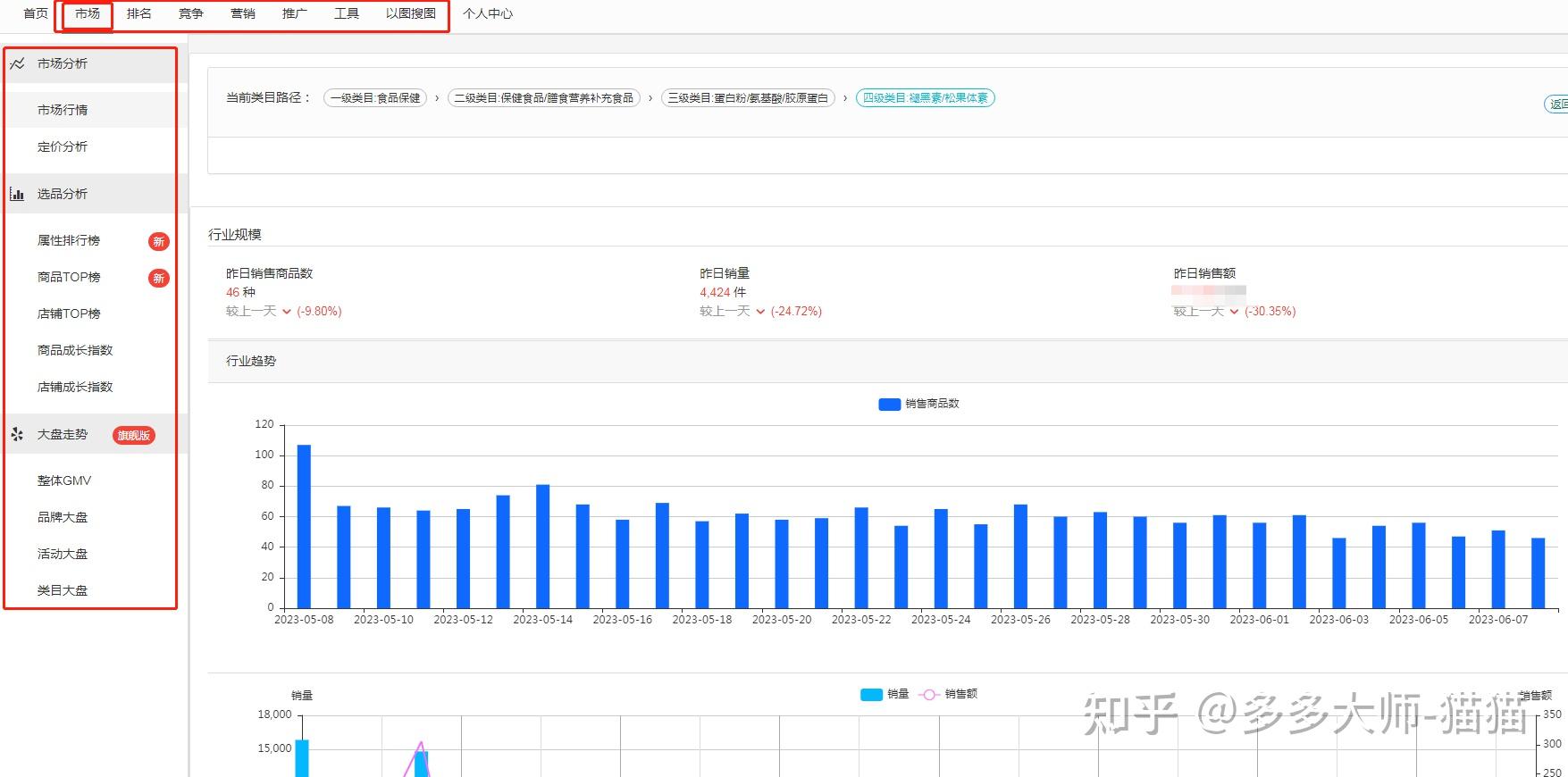Go to 个人中心 in top navigation

(488, 13)
